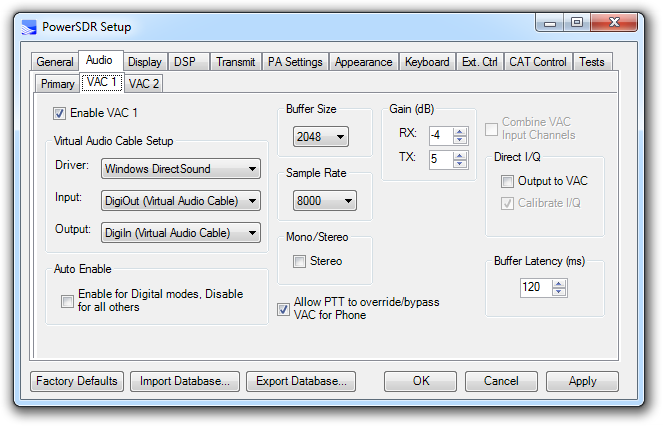663x426 pixels.
Task: Decrease TX gain with down arrow
Action: click(x=460, y=164)
